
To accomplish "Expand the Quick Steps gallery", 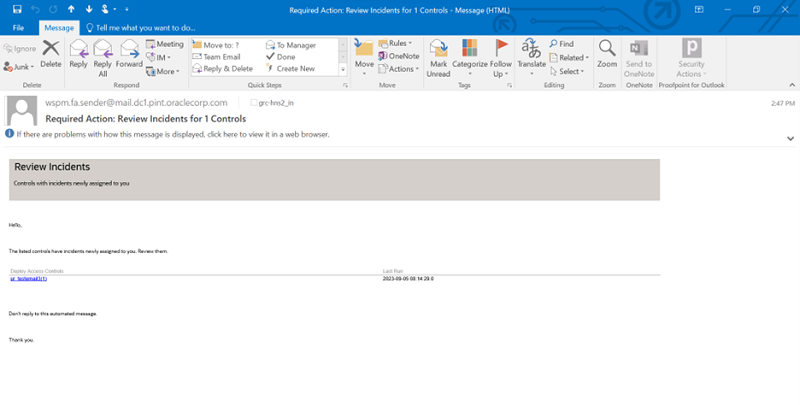I will pyautogui.click(x=343, y=69).
